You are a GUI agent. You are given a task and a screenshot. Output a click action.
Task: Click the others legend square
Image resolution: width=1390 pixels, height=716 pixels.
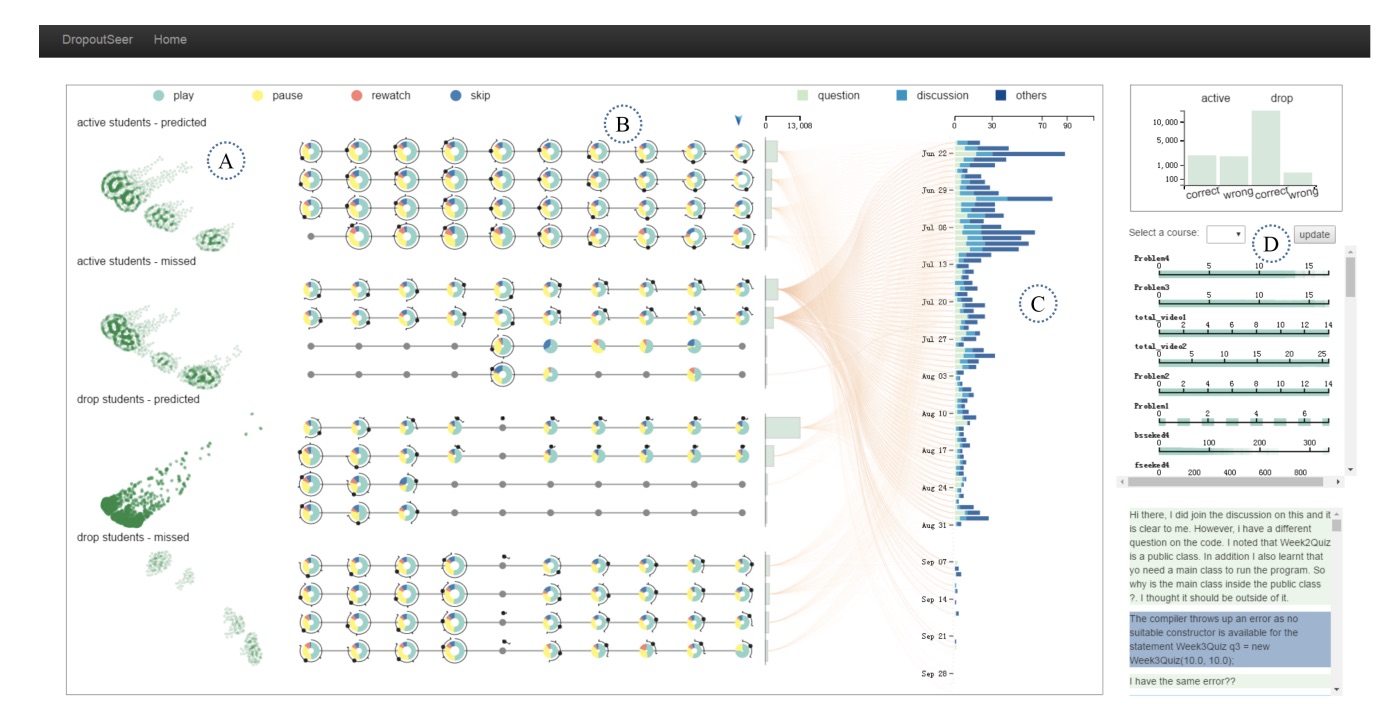coord(1001,96)
